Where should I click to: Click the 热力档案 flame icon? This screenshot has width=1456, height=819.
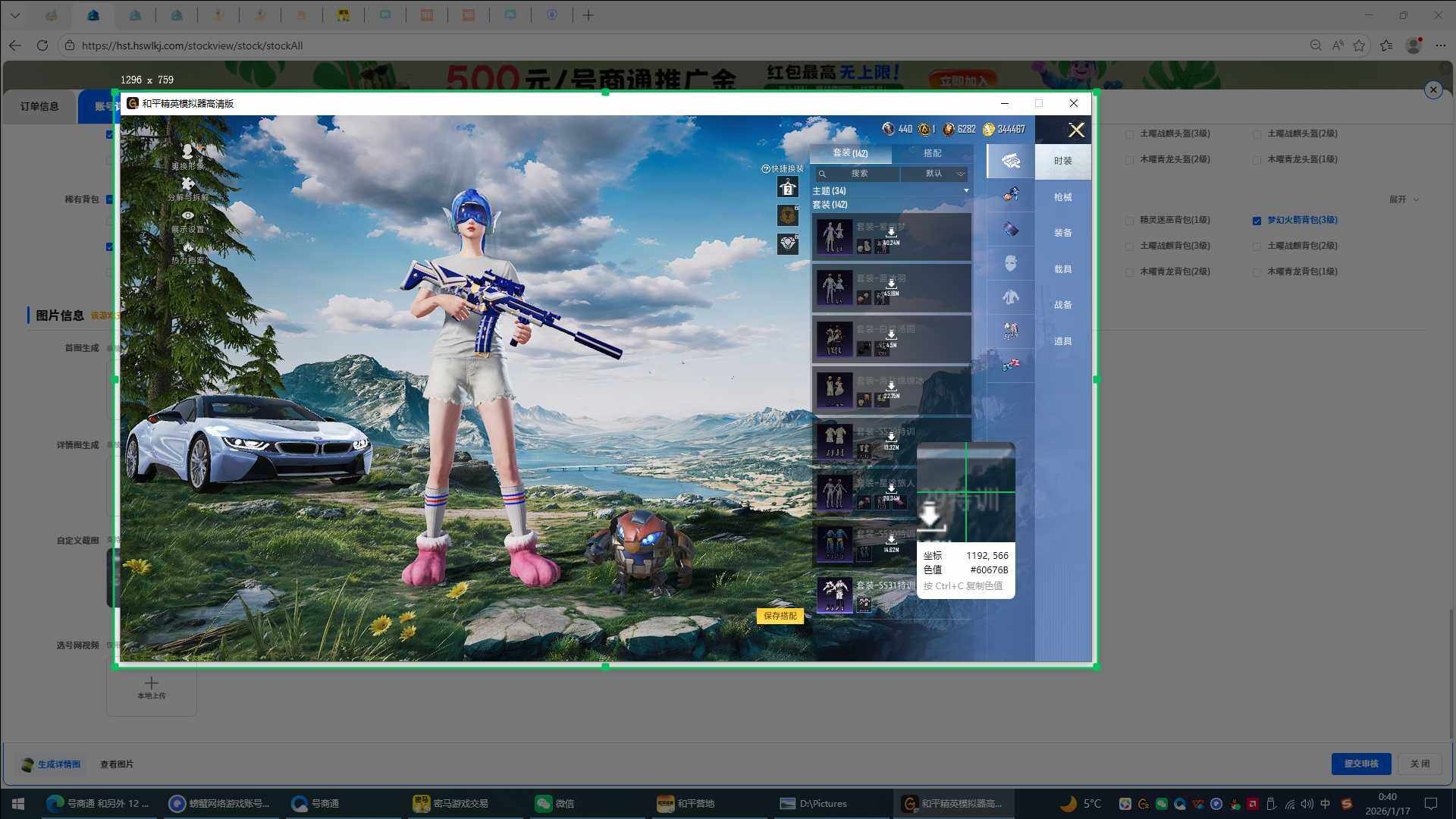point(187,247)
